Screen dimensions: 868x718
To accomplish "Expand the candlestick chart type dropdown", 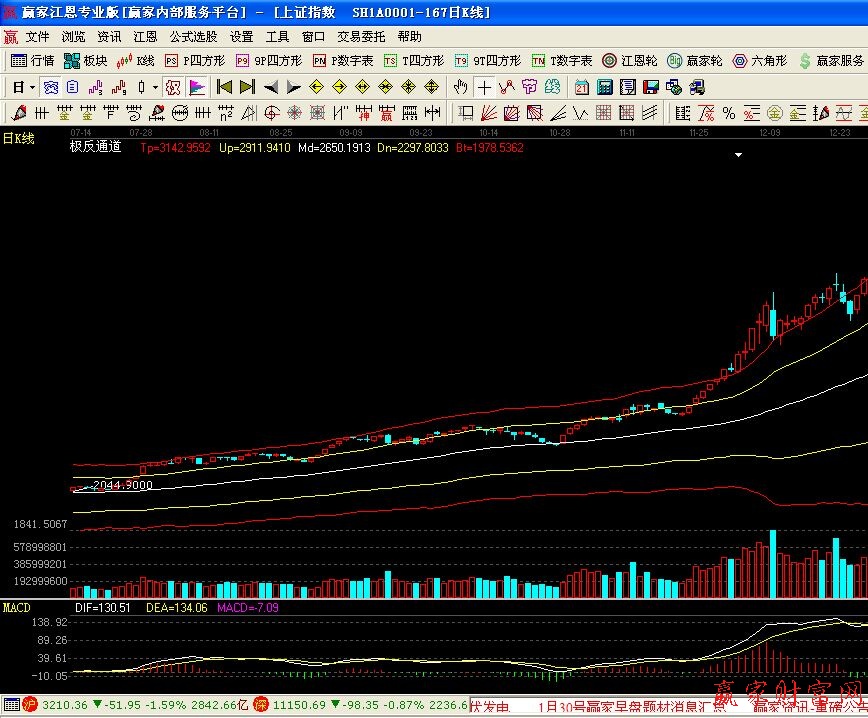I will (155, 87).
